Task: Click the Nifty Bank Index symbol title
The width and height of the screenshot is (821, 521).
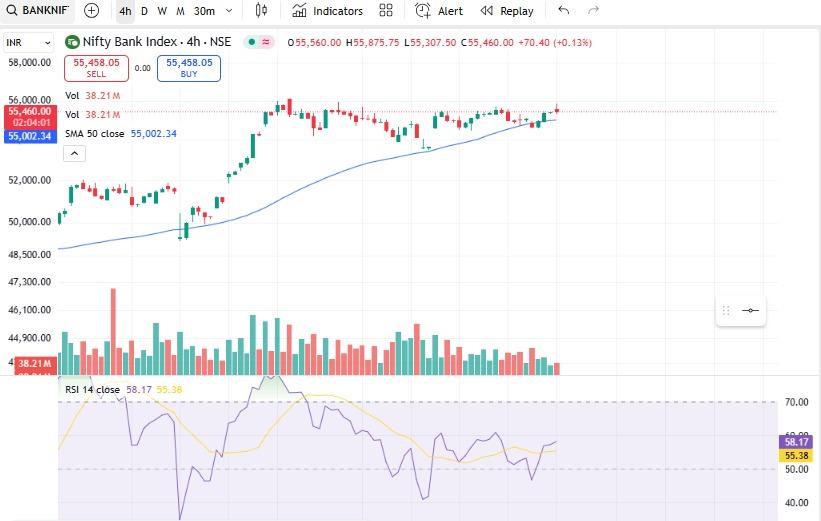Action: pos(157,42)
